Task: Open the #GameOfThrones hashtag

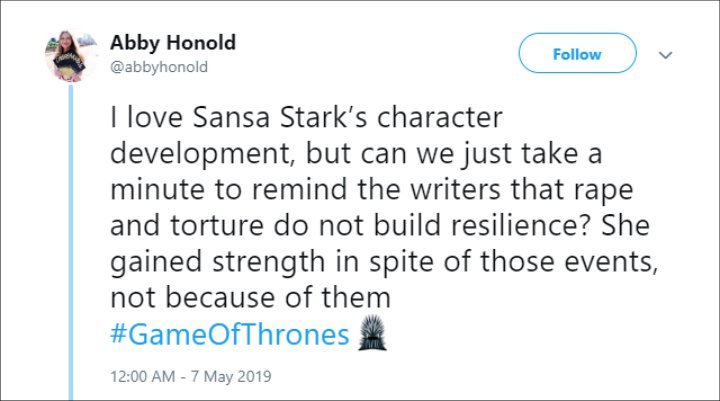Action: [230, 334]
